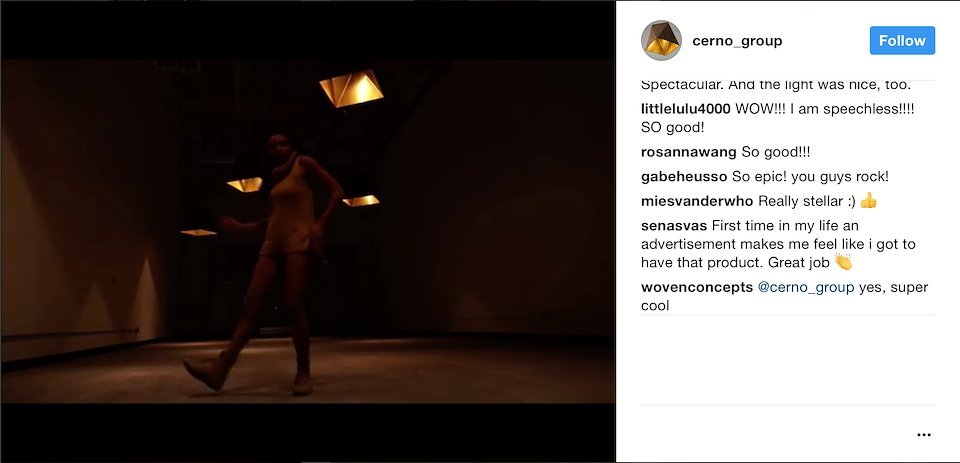
Task: Click the thumbs up emoji in comment
Action: pyautogui.click(x=868, y=200)
